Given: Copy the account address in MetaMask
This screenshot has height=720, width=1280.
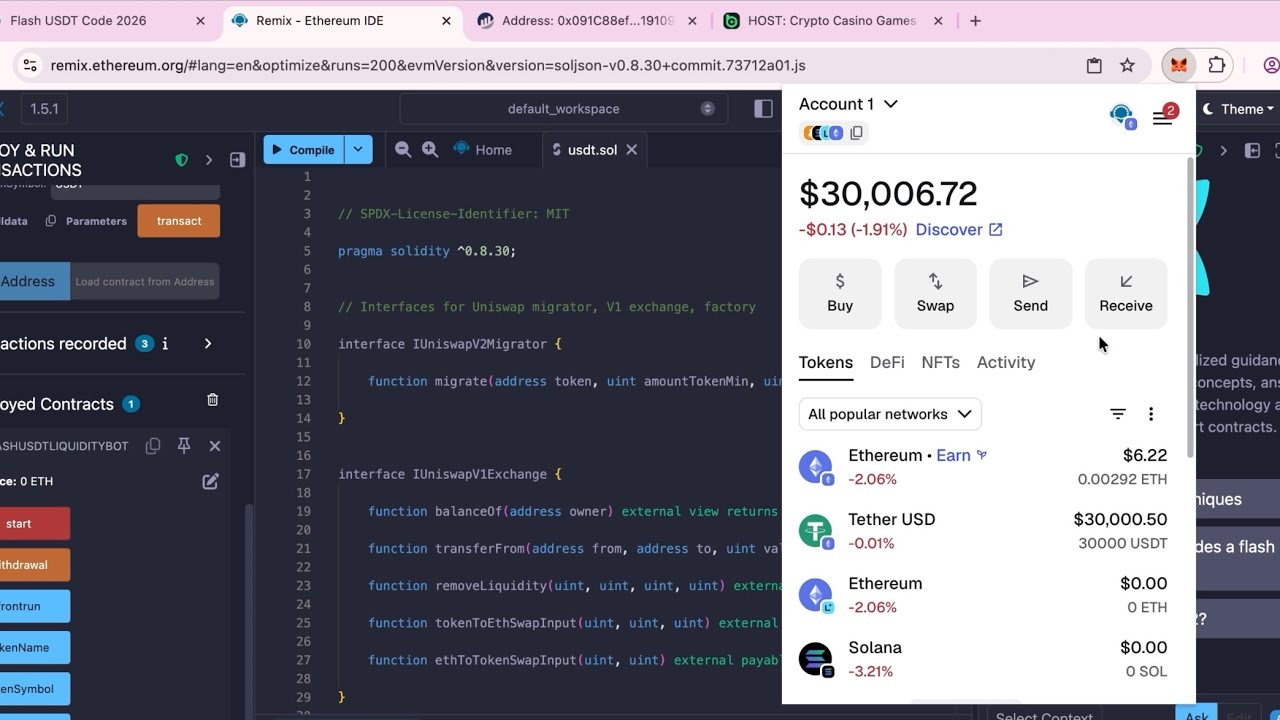Looking at the screenshot, I should click(856, 132).
